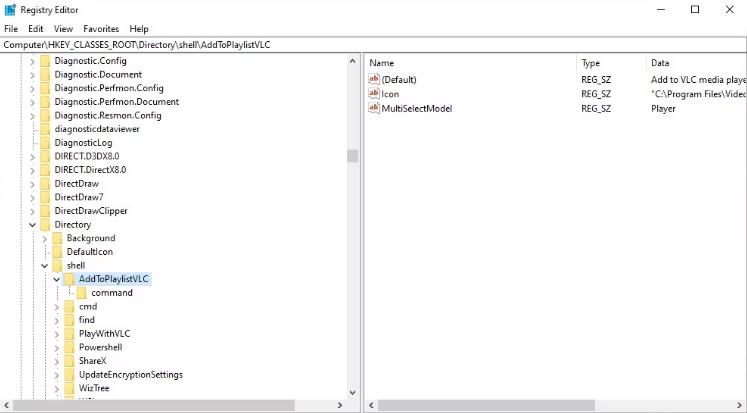Expand the DirectDraw key
Viewport: 747px width, 413px height.
tap(32, 183)
